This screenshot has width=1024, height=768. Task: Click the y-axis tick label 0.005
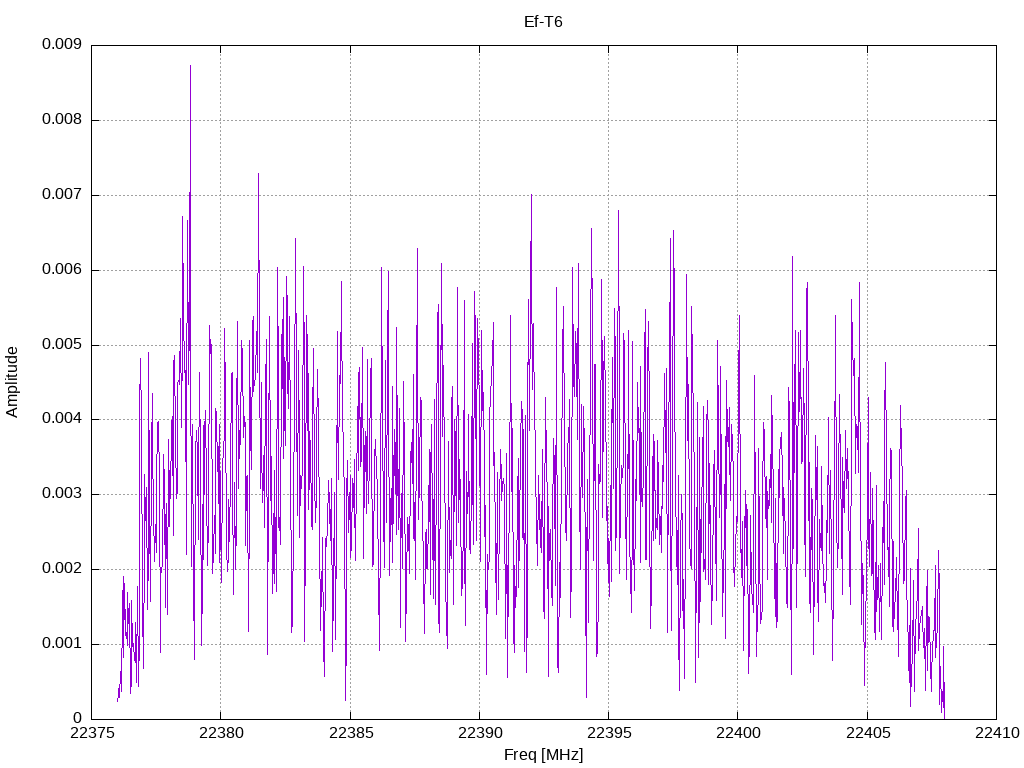pyautogui.click(x=62, y=344)
